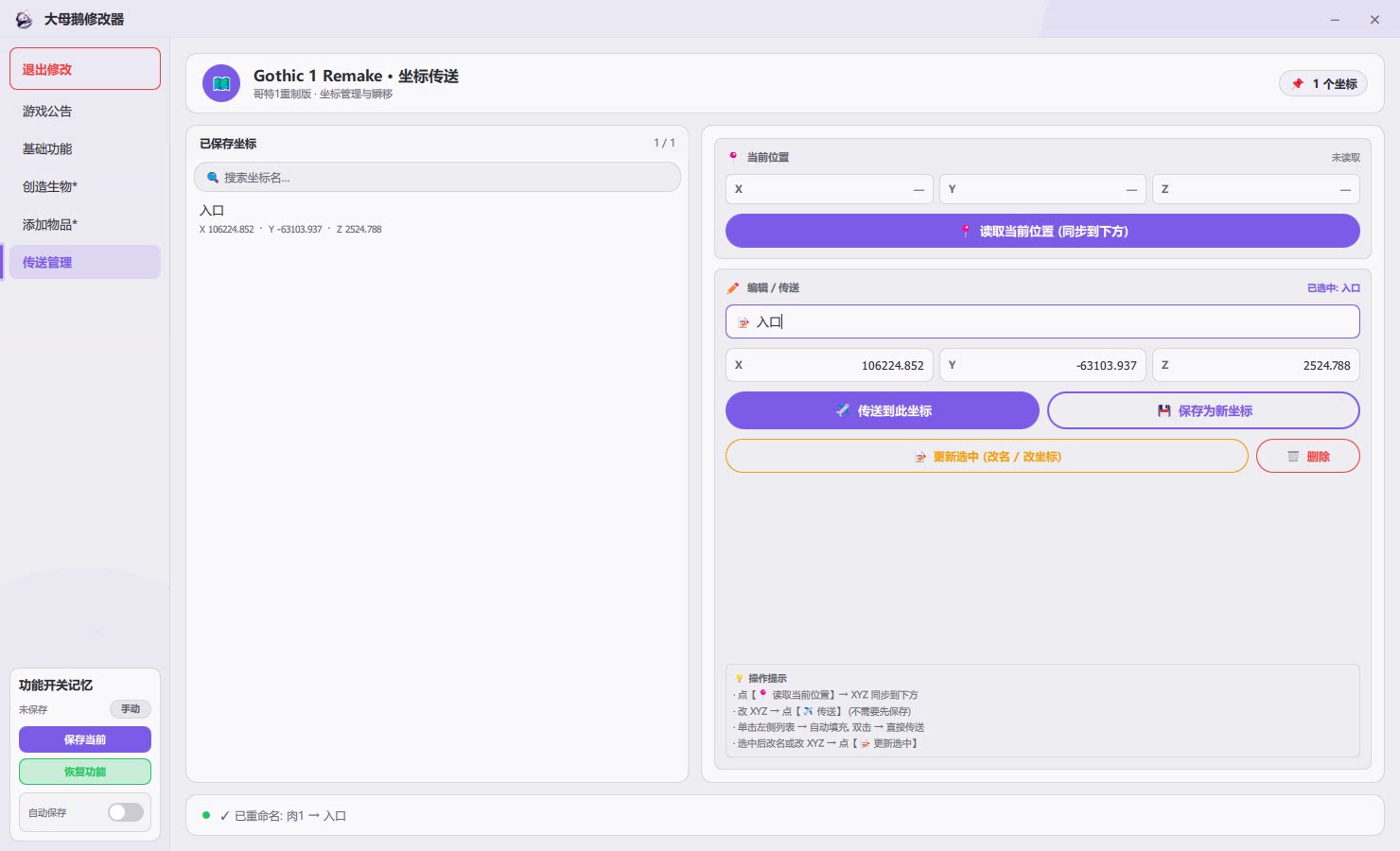Minimize the 大母鹅修改器 window
Viewport: 1400px width, 851px height.
click(x=1335, y=19)
